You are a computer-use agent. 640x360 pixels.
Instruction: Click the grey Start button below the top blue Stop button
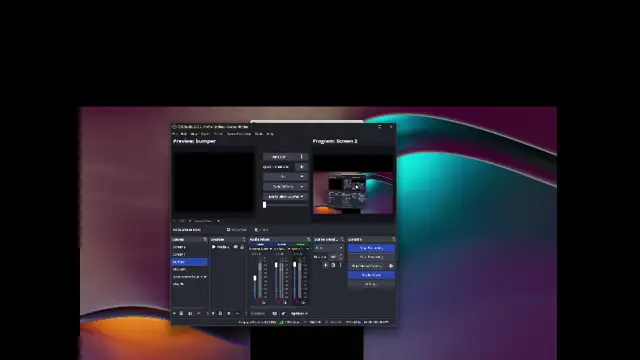[x=371, y=257]
